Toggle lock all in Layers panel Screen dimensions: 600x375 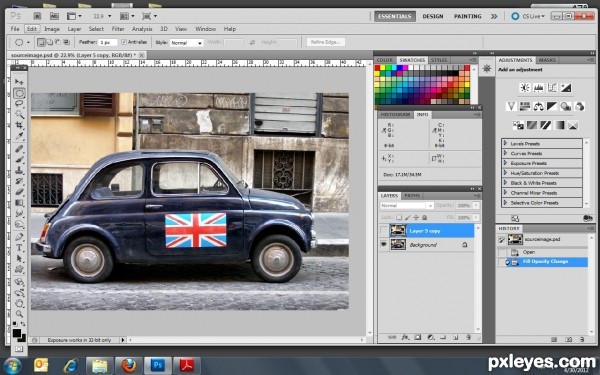coord(424,217)
